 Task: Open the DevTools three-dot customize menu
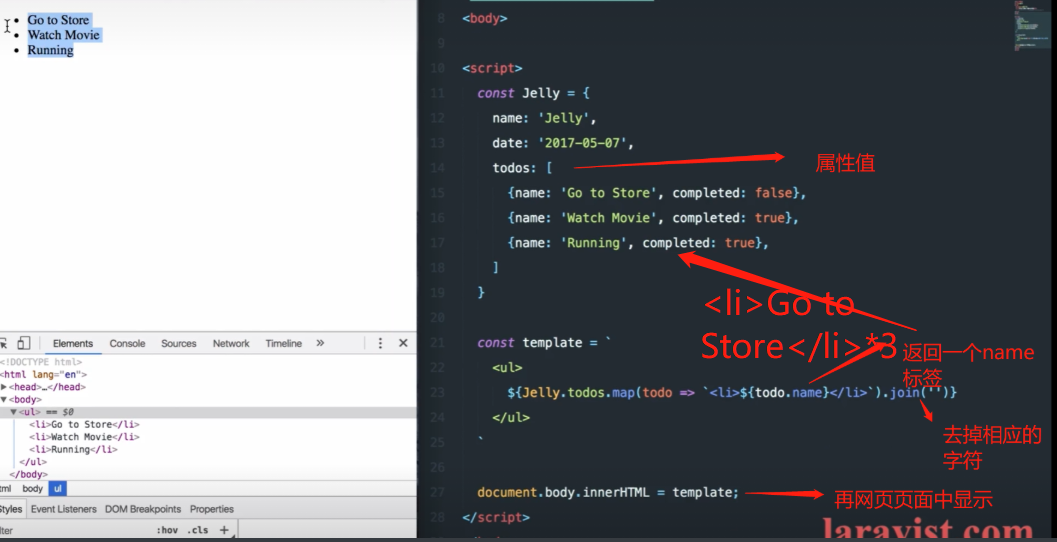tap(380, 343)
